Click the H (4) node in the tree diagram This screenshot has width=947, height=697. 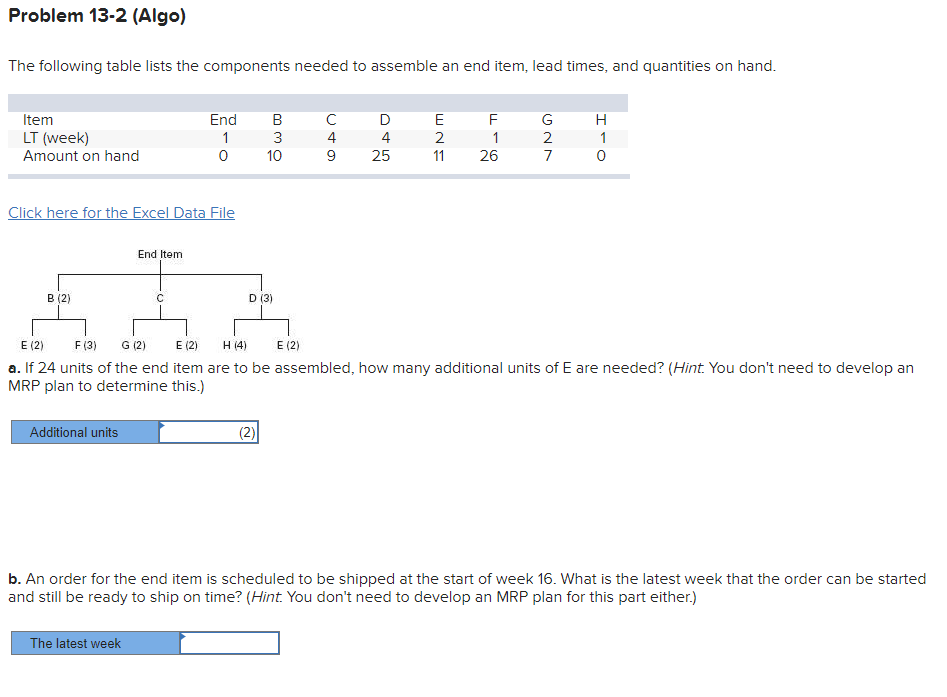(235, 344)
